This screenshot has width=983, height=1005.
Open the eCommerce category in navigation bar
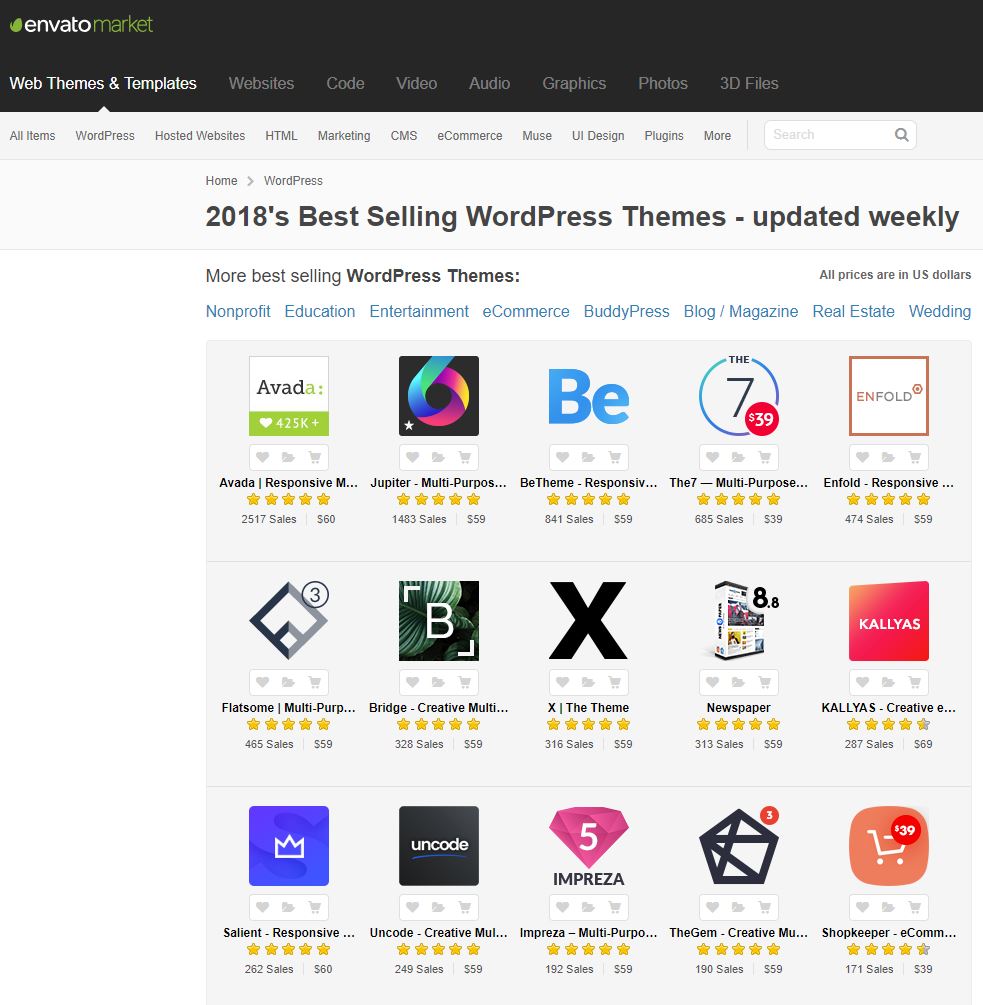[469, 136]
